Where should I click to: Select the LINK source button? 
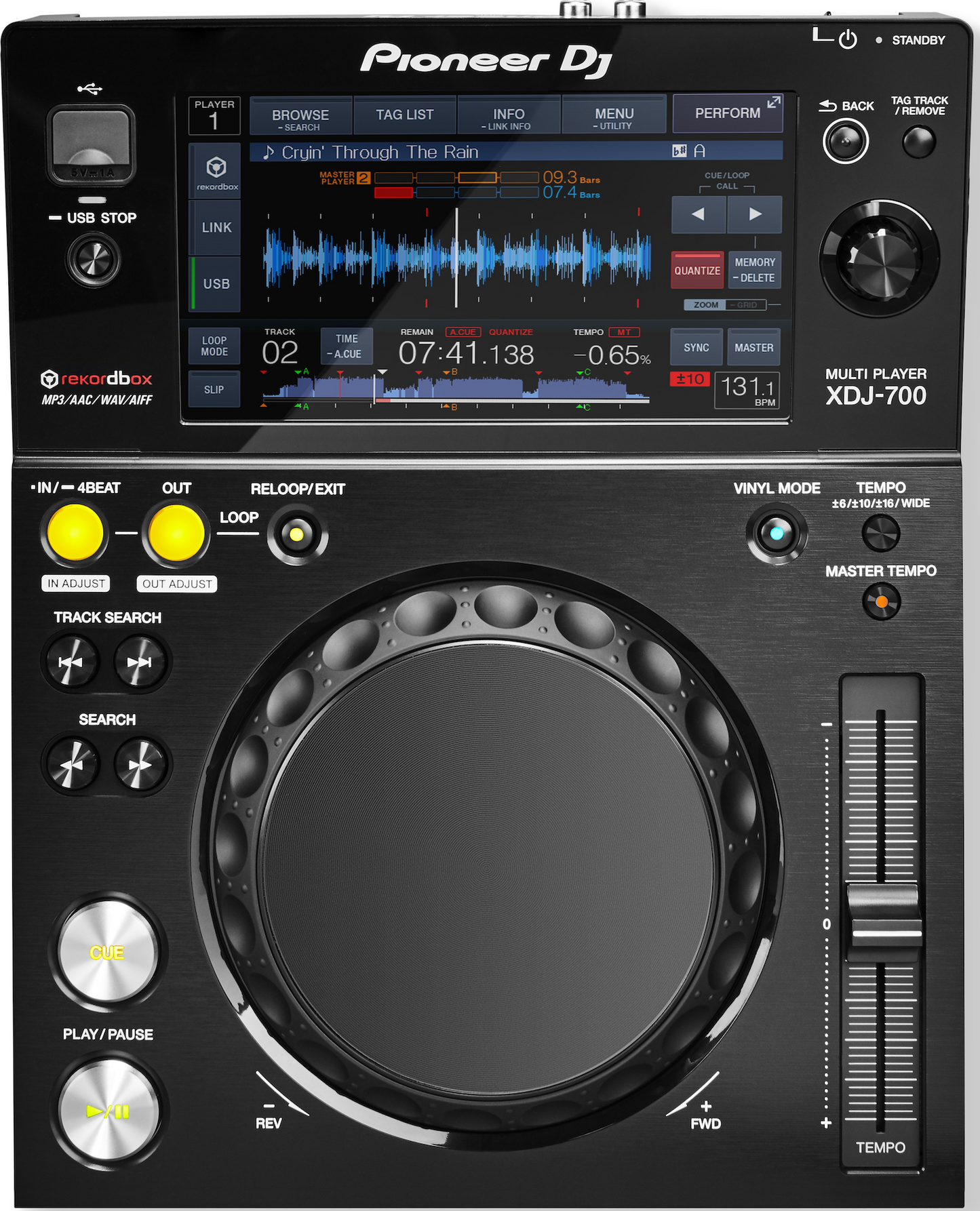point(216,227)
